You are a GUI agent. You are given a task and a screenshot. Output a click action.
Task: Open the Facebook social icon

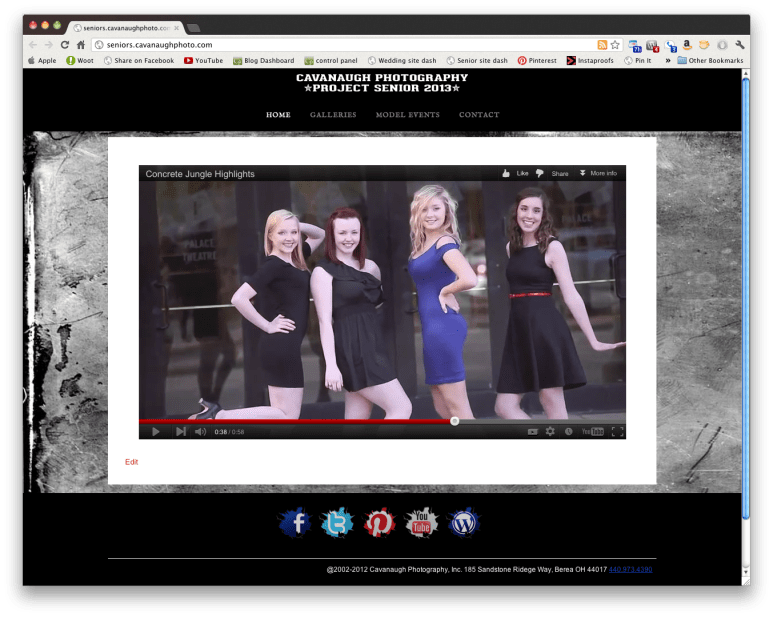click(295, 522)
